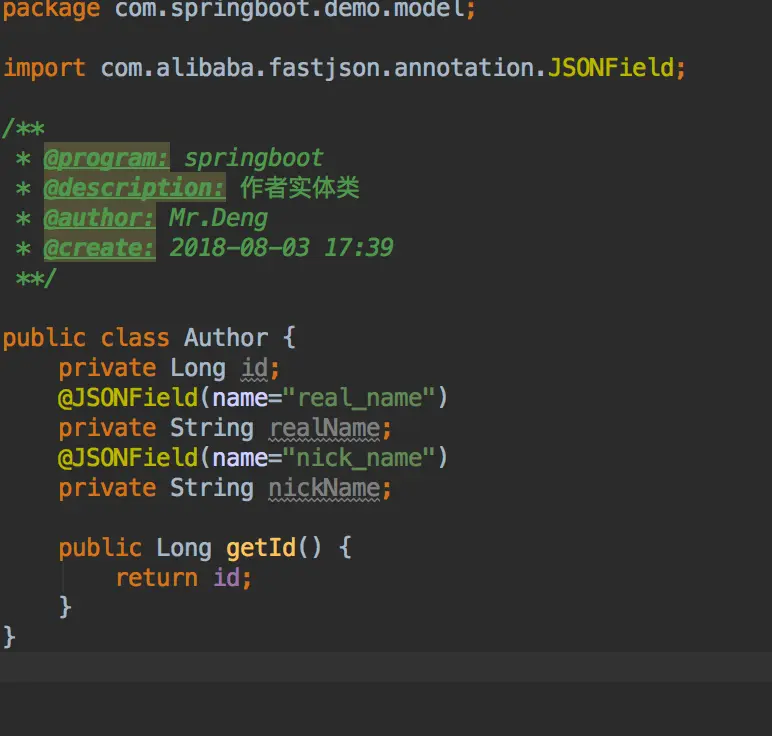Click the Javadoc closing **/ marker
Viewport: 772px width, 736px height.
click(x=36, y=278)
